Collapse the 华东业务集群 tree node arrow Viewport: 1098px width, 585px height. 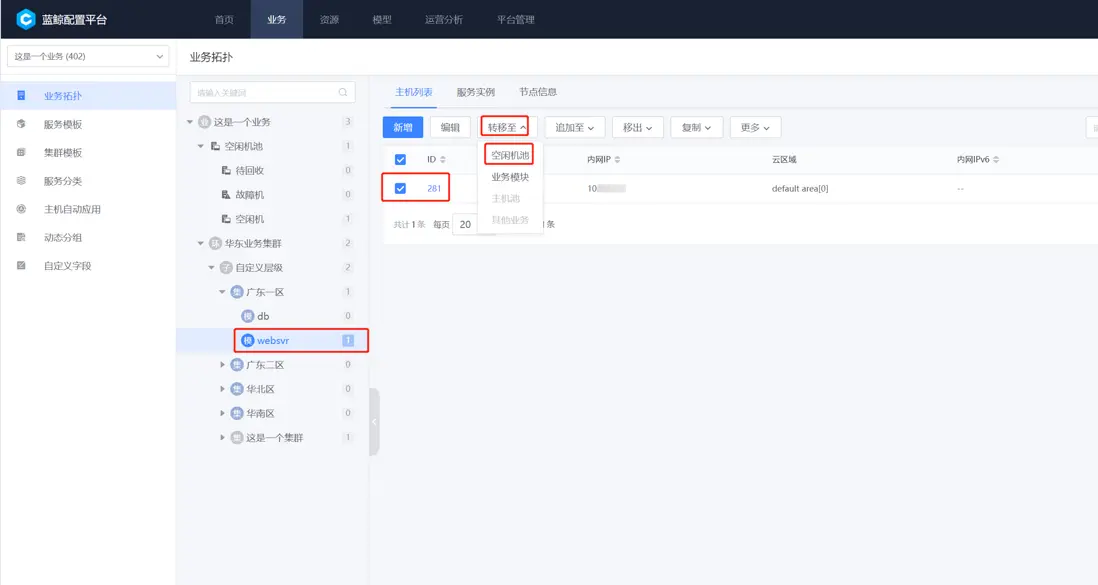pyautogui.click(x=201, y=243)
